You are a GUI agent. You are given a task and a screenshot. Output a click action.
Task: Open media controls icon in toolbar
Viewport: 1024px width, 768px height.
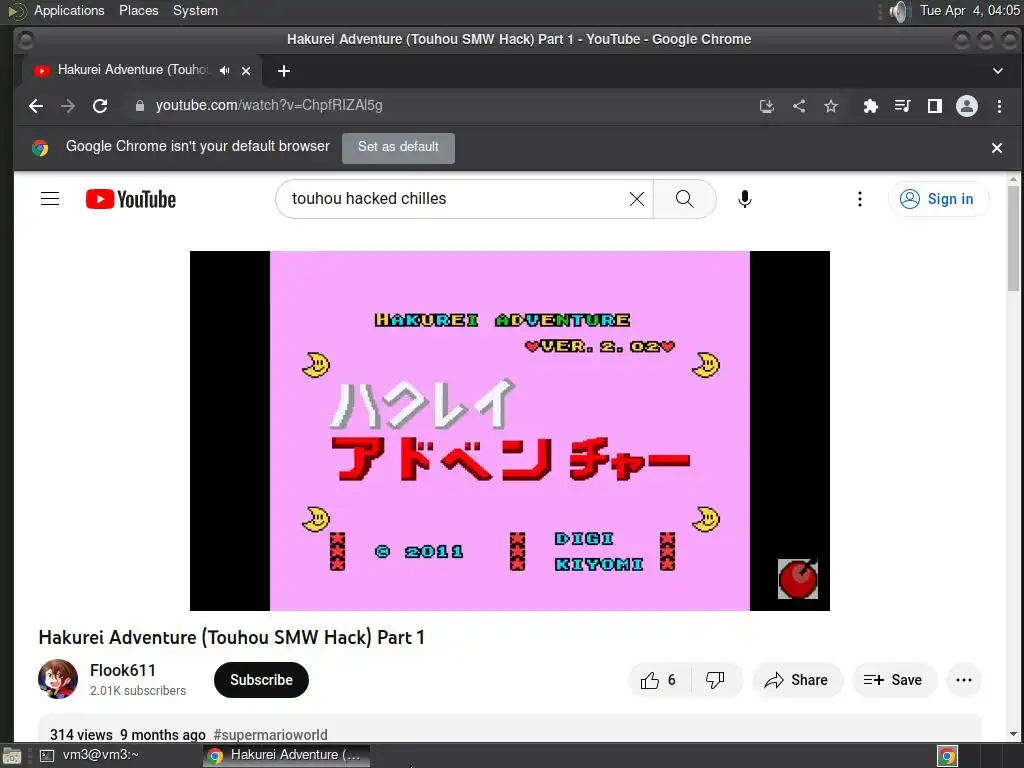pyautogui.click(x=903, y=106)
